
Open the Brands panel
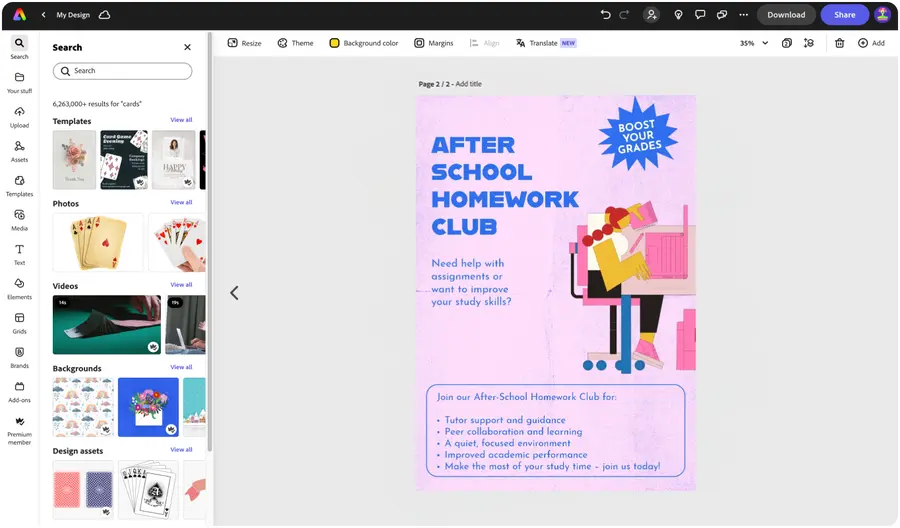[x=20, y=358]
